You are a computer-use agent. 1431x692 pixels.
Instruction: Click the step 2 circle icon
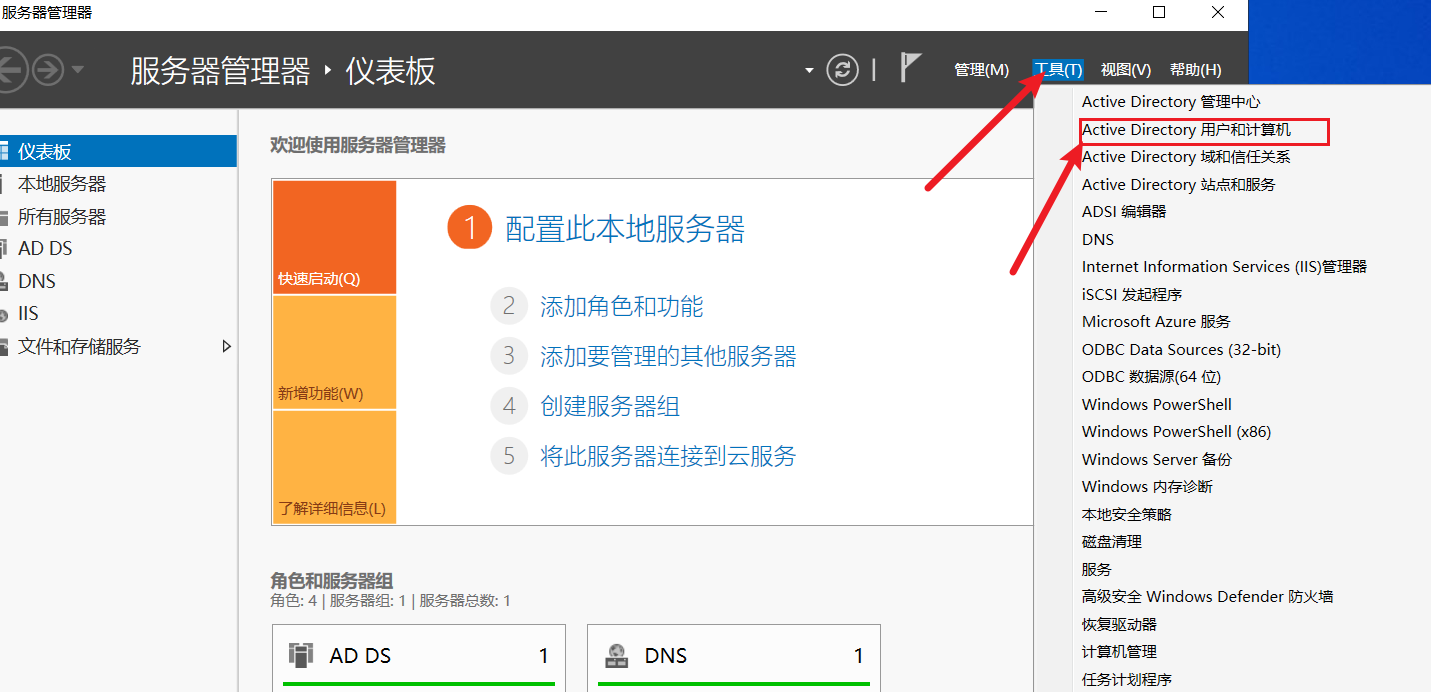coord(509,306)
